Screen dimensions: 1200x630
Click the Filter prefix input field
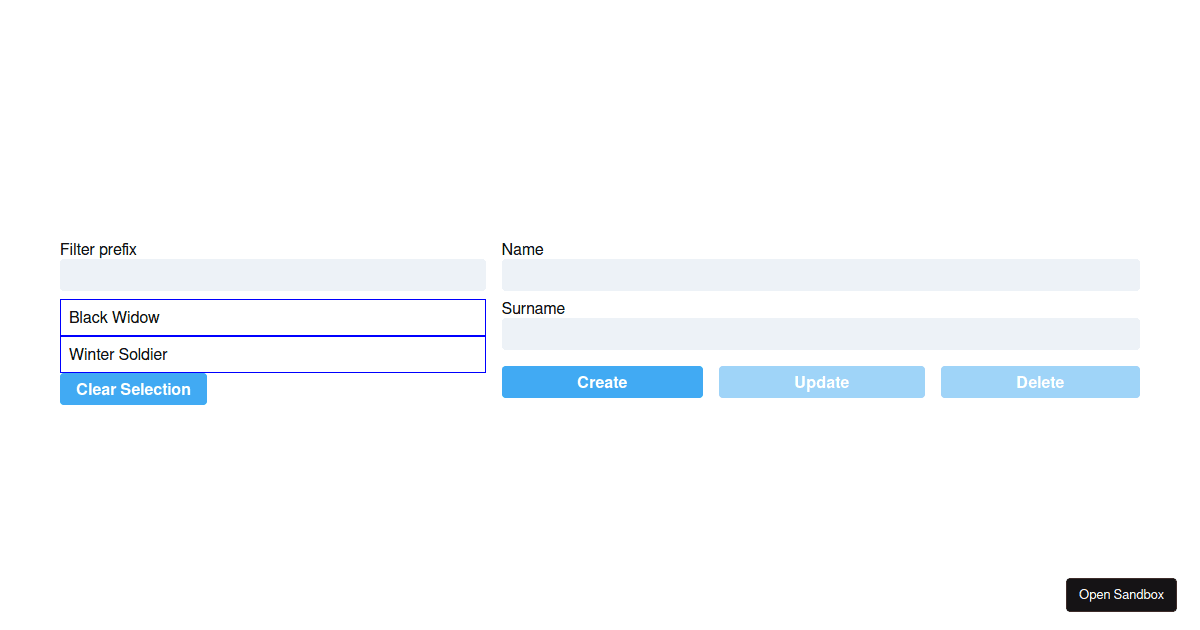(272, 275)
